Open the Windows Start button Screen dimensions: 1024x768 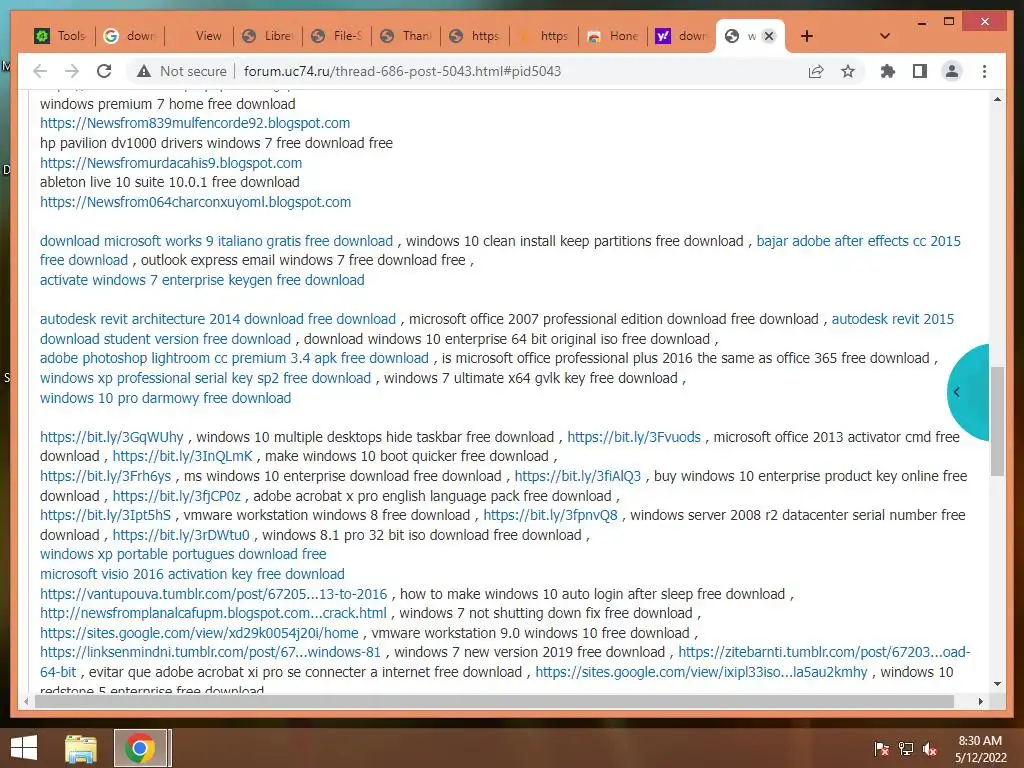pyautogui.click(x=24, y=748)
